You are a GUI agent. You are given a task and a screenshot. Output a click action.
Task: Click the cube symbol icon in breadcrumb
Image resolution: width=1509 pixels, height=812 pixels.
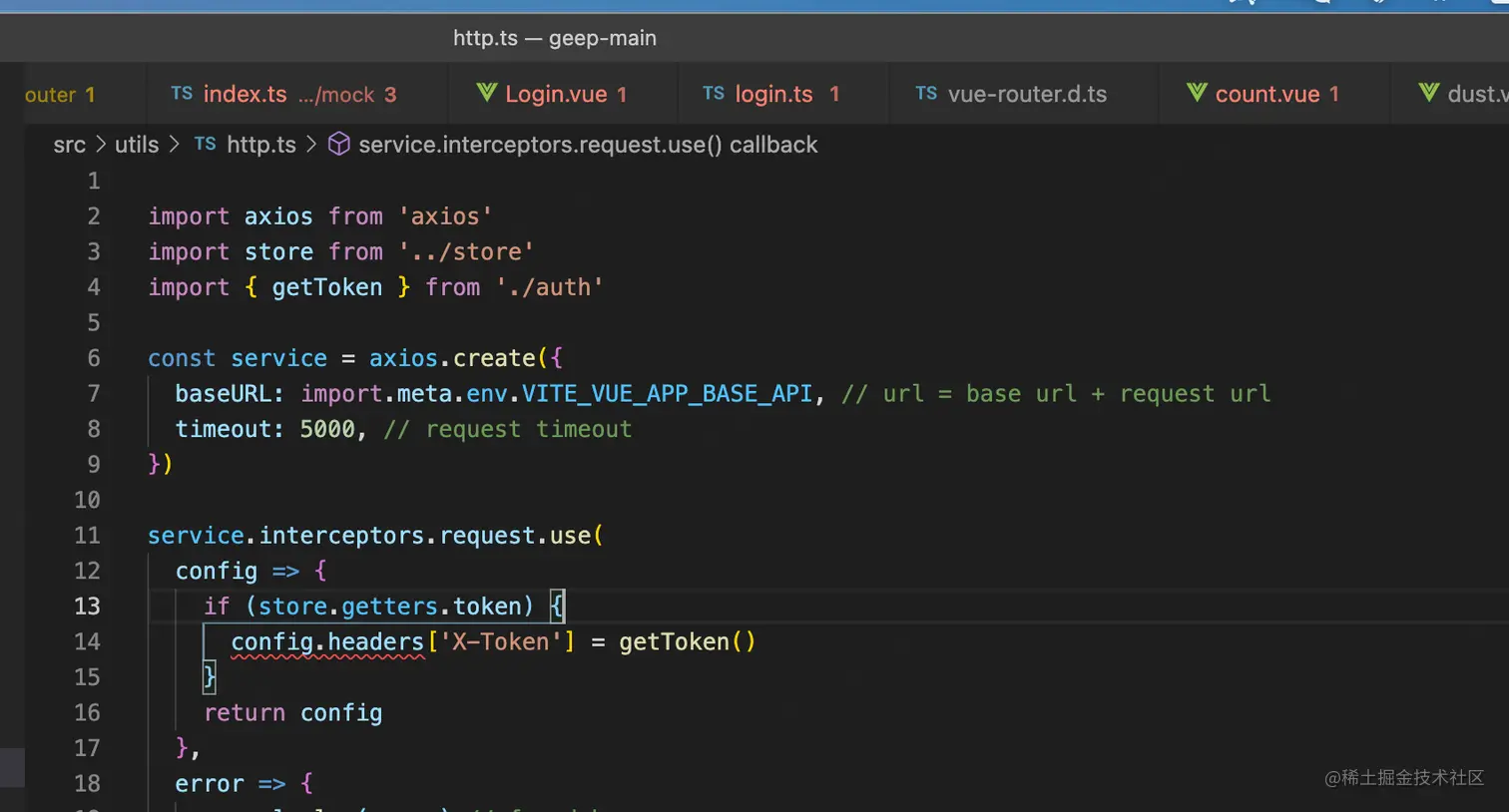339,145
